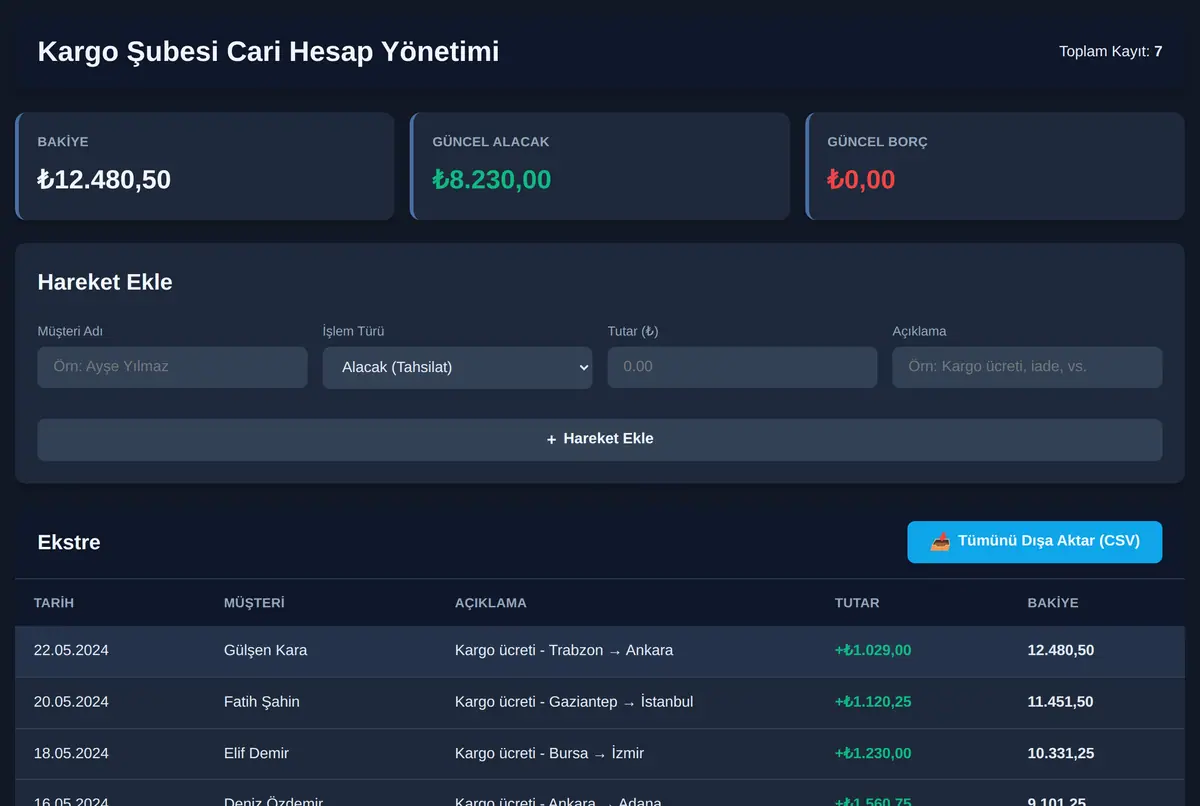Image resolution: width=1200 pixels, height=806 pixels.
Task: Click the AÇIKLAMA column header
Action: tap(491, 603)
